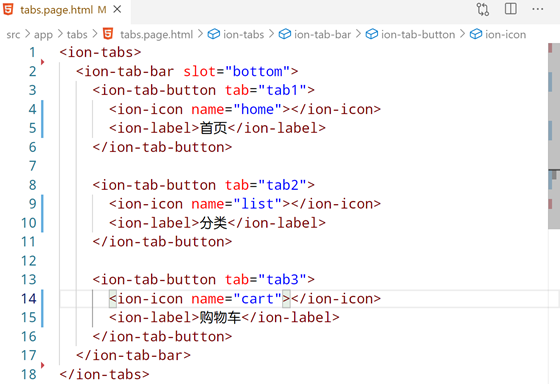Open the ion-icon breadcrumb
The height and width of the screenshot is (384, 560).
click(505, 35)
